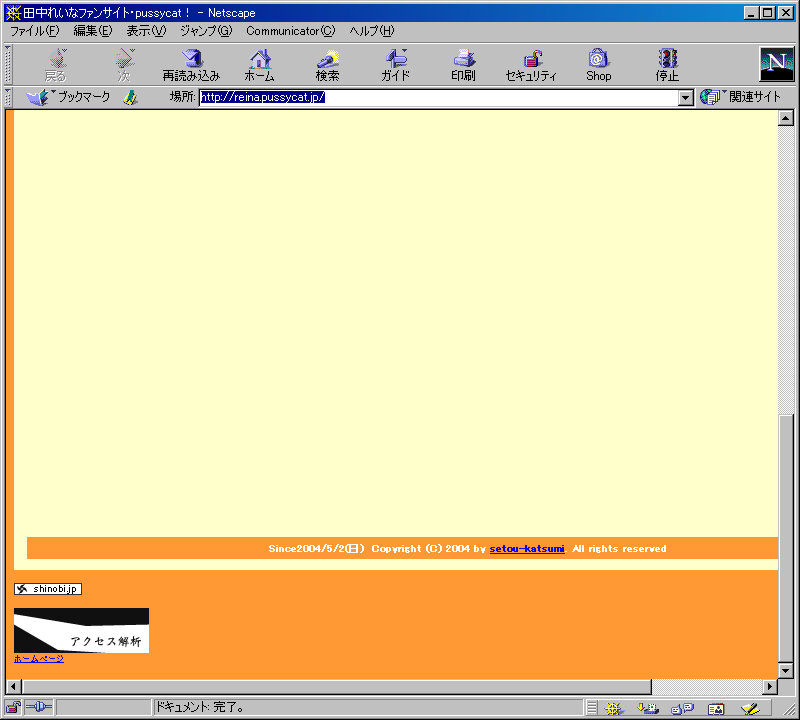The height and width of the screenshot is (720, 800).
Task: Open the newsgroups icon in component bar
Action: point(683,708)
